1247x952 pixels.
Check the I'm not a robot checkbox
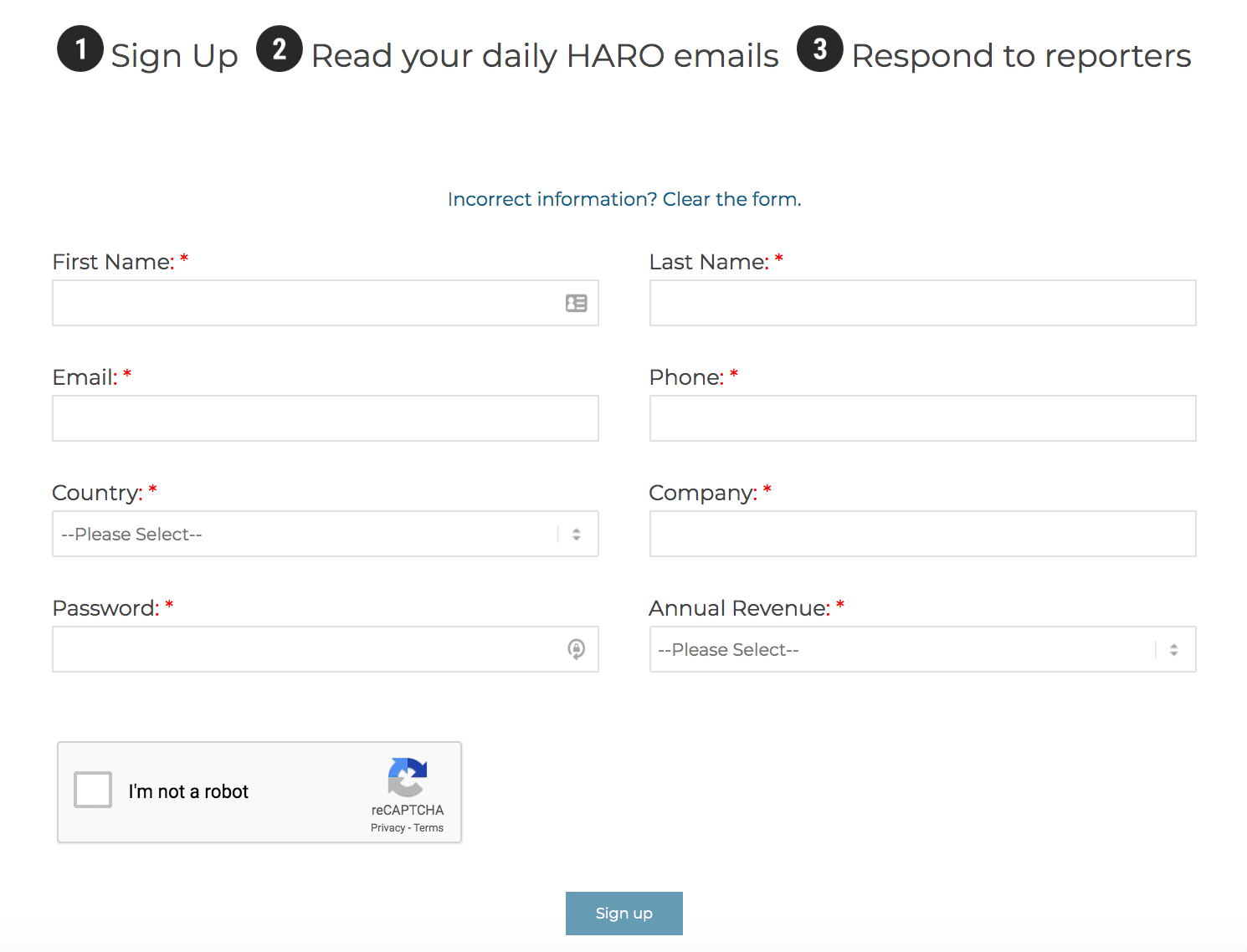coord(92,789)
